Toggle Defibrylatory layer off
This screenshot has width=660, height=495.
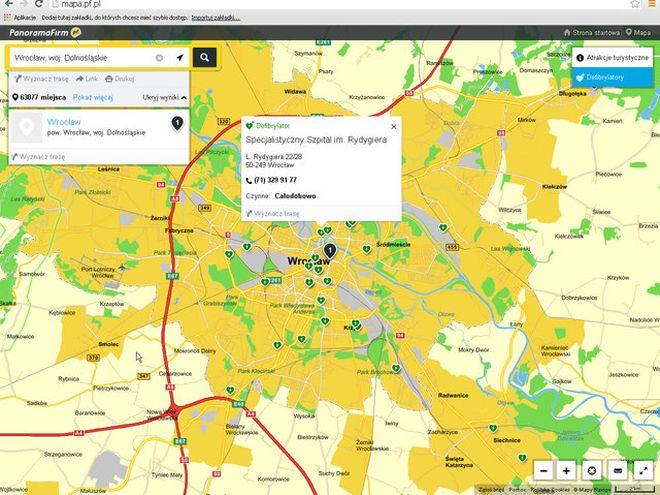click(612, 77)
